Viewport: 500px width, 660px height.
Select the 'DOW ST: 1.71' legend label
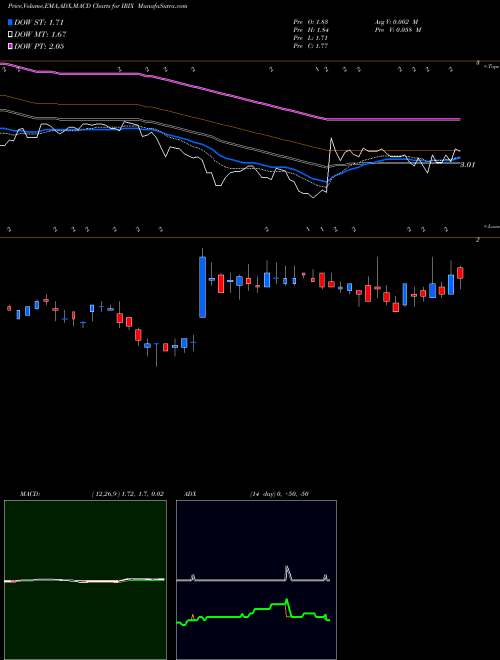39,22
